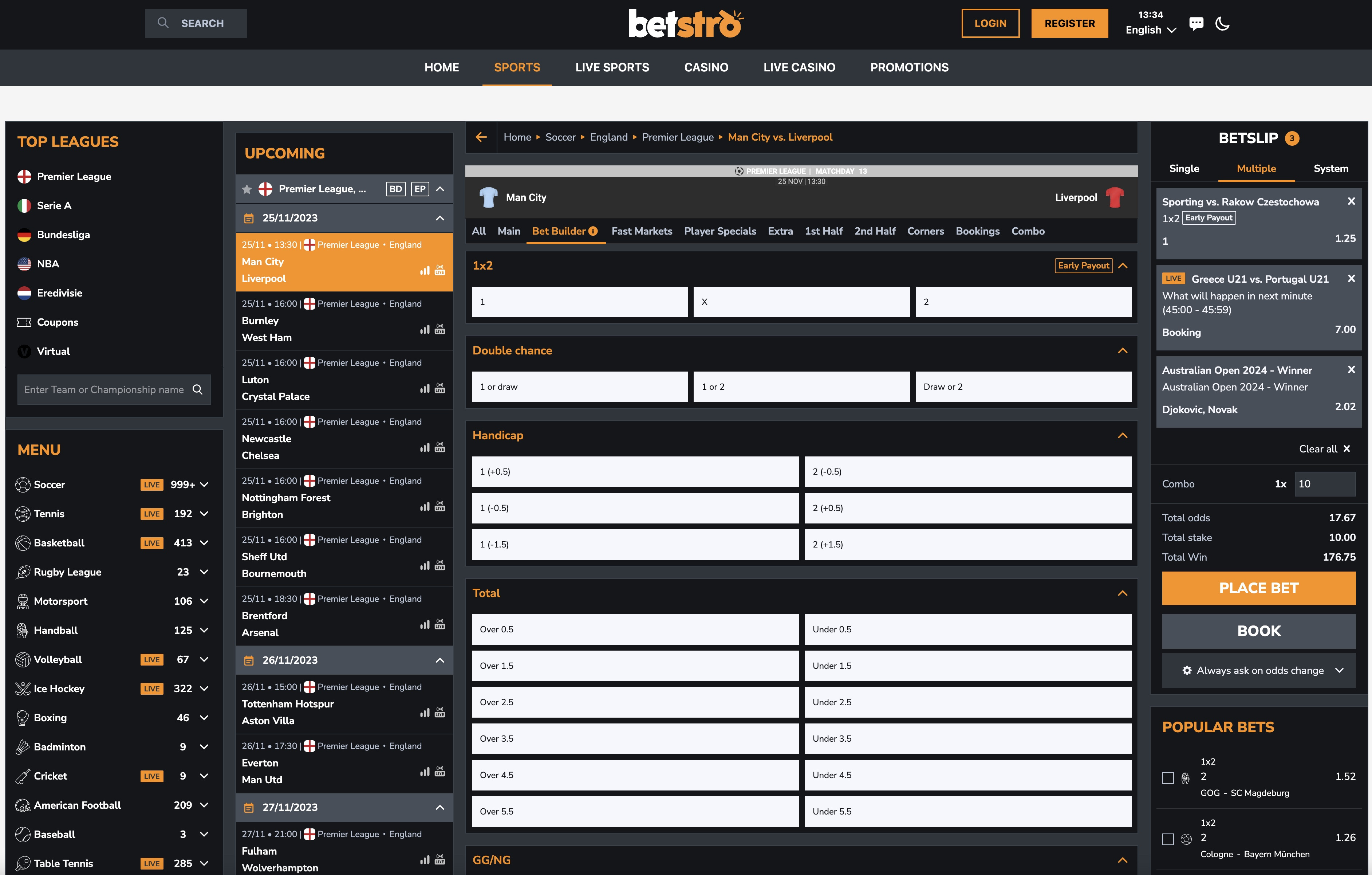Screen dimensions: 1372x875
Task: Toggle the favorite star on Premier League
Action: click(247, 189)
